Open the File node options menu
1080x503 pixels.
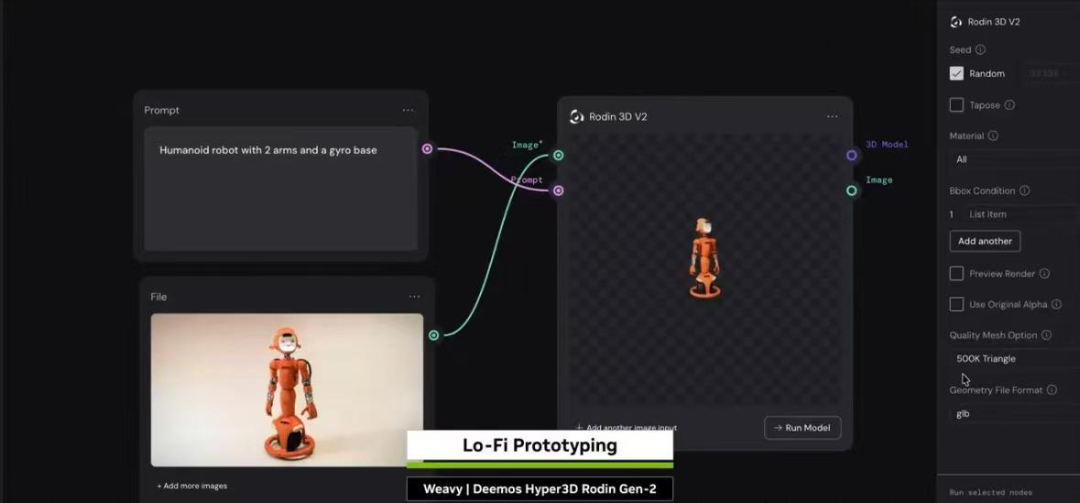[414, 296]
